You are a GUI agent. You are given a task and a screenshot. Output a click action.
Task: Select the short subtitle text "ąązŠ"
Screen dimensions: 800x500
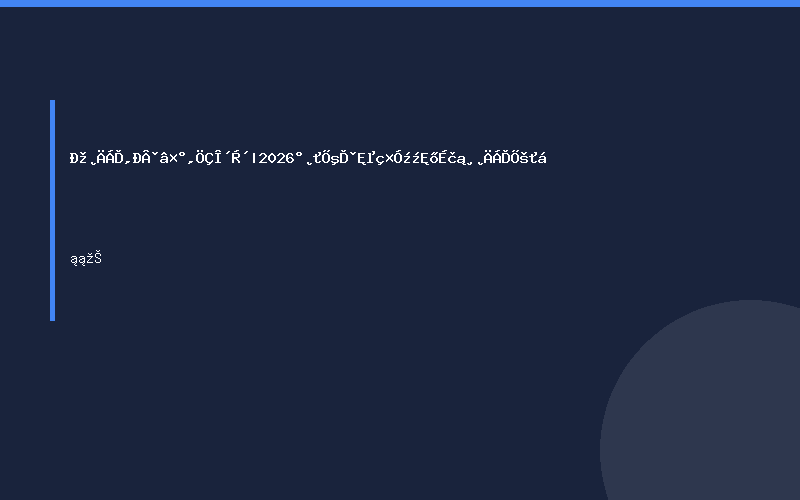click(86, 259)
